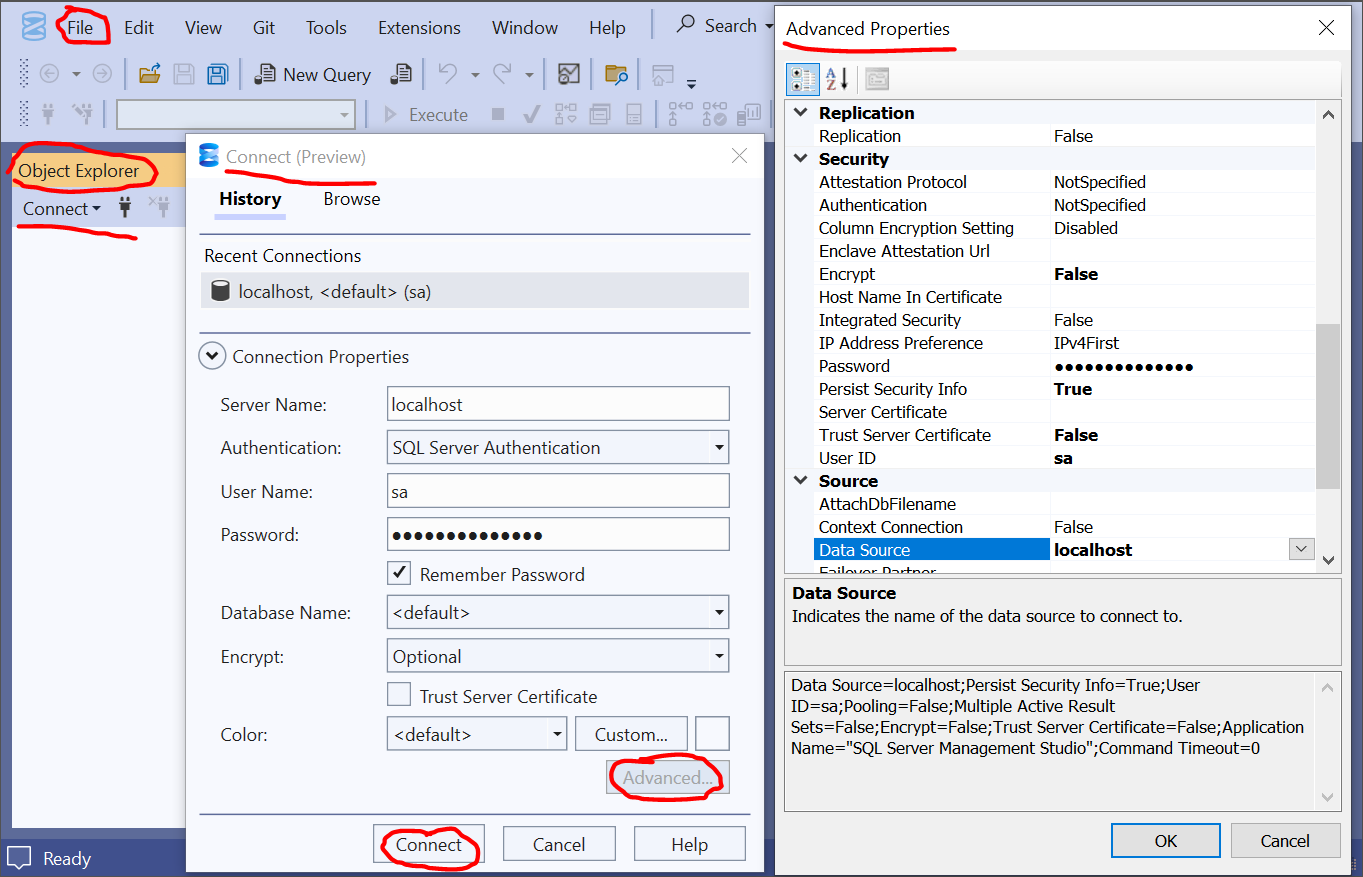Click the New Query toolbar button
Viewport: 1363px width, 877px height.
(x=313, y=74)
